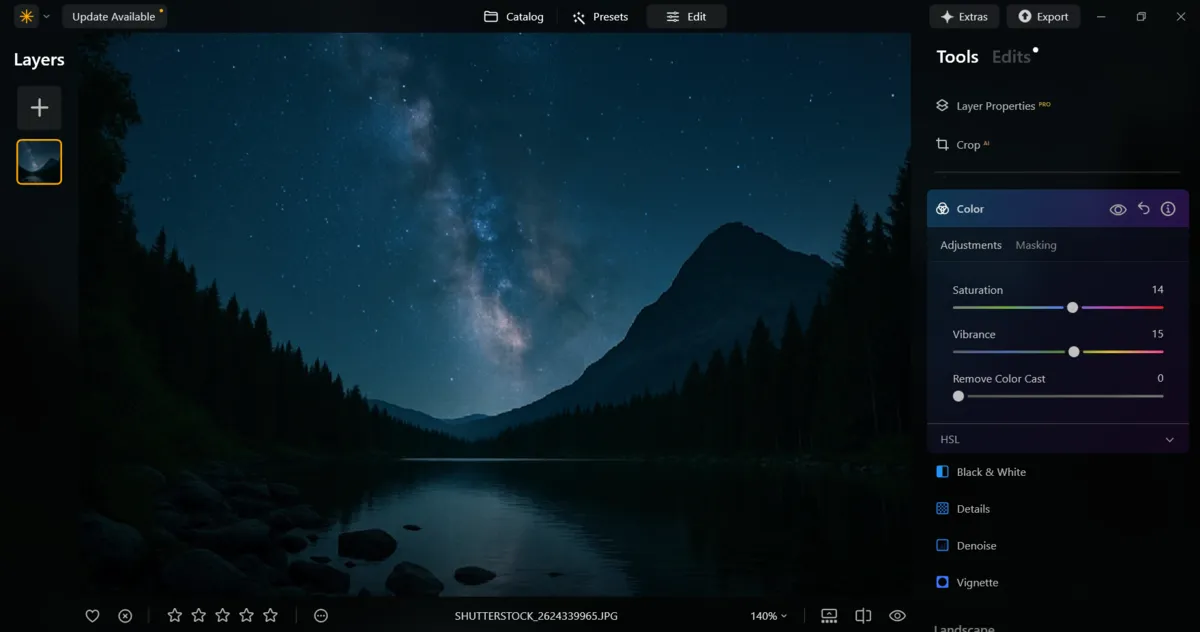Click the Export button
This screenshot has height=632, width=1200.
[1043, 16]
